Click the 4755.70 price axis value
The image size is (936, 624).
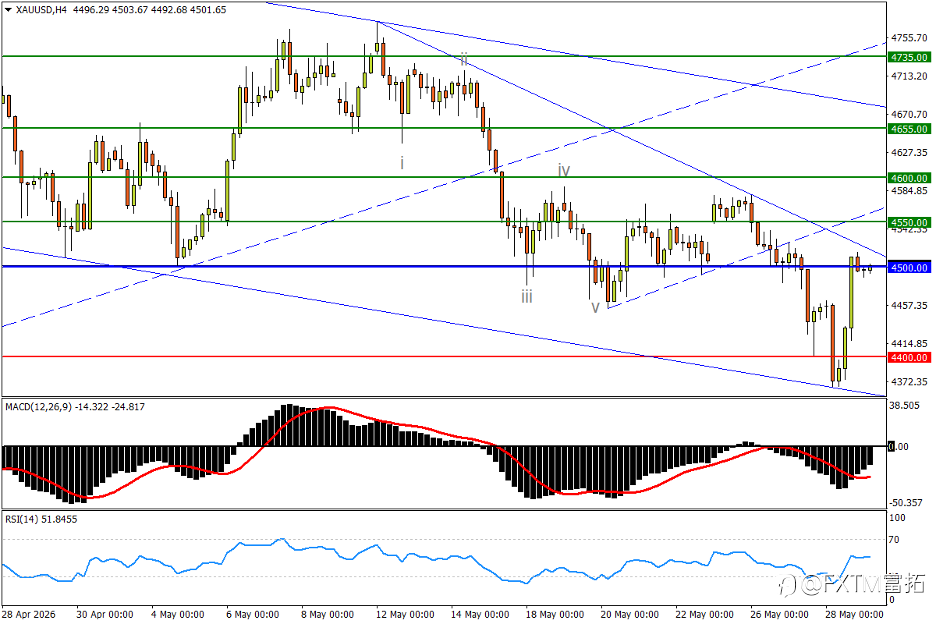coord(909,38)
